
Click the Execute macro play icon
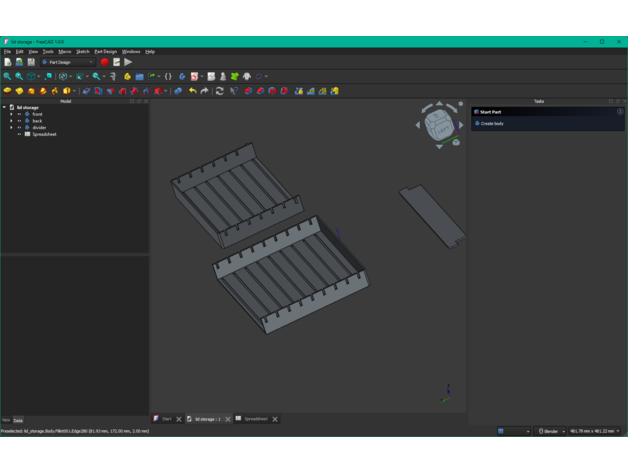(128, 62)
